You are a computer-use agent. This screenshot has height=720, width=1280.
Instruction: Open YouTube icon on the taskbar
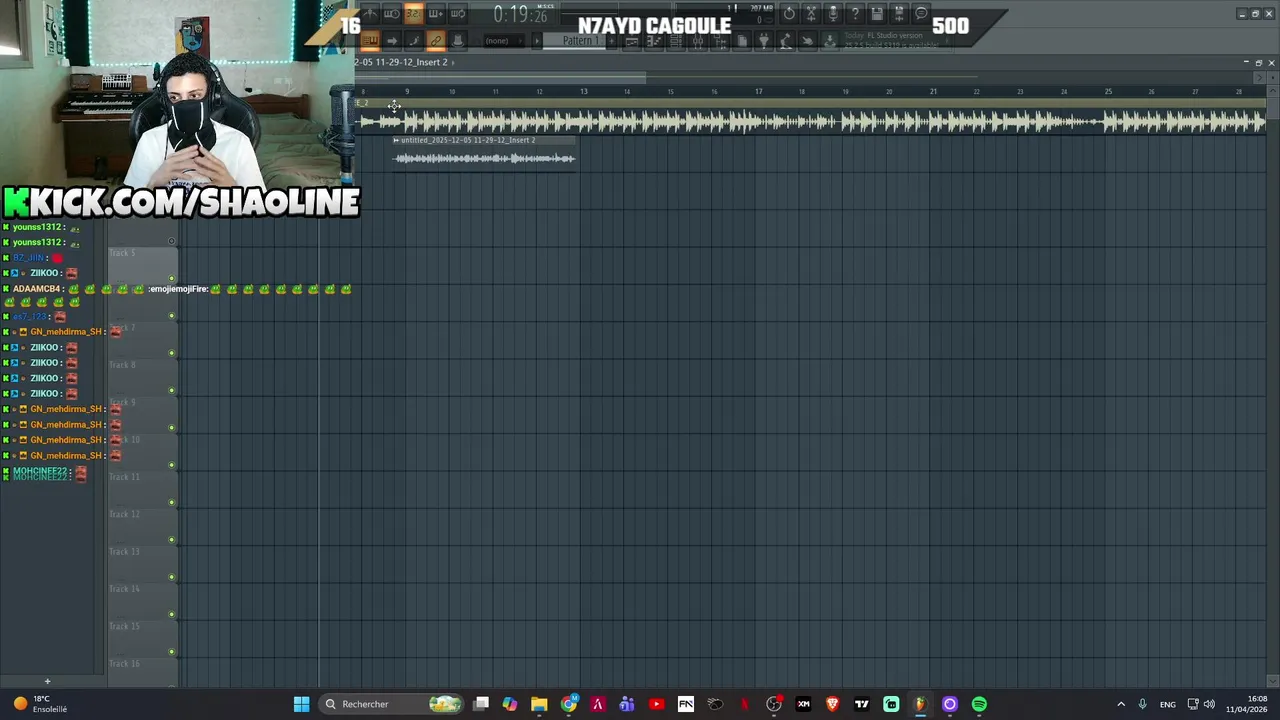coord(656,704)
